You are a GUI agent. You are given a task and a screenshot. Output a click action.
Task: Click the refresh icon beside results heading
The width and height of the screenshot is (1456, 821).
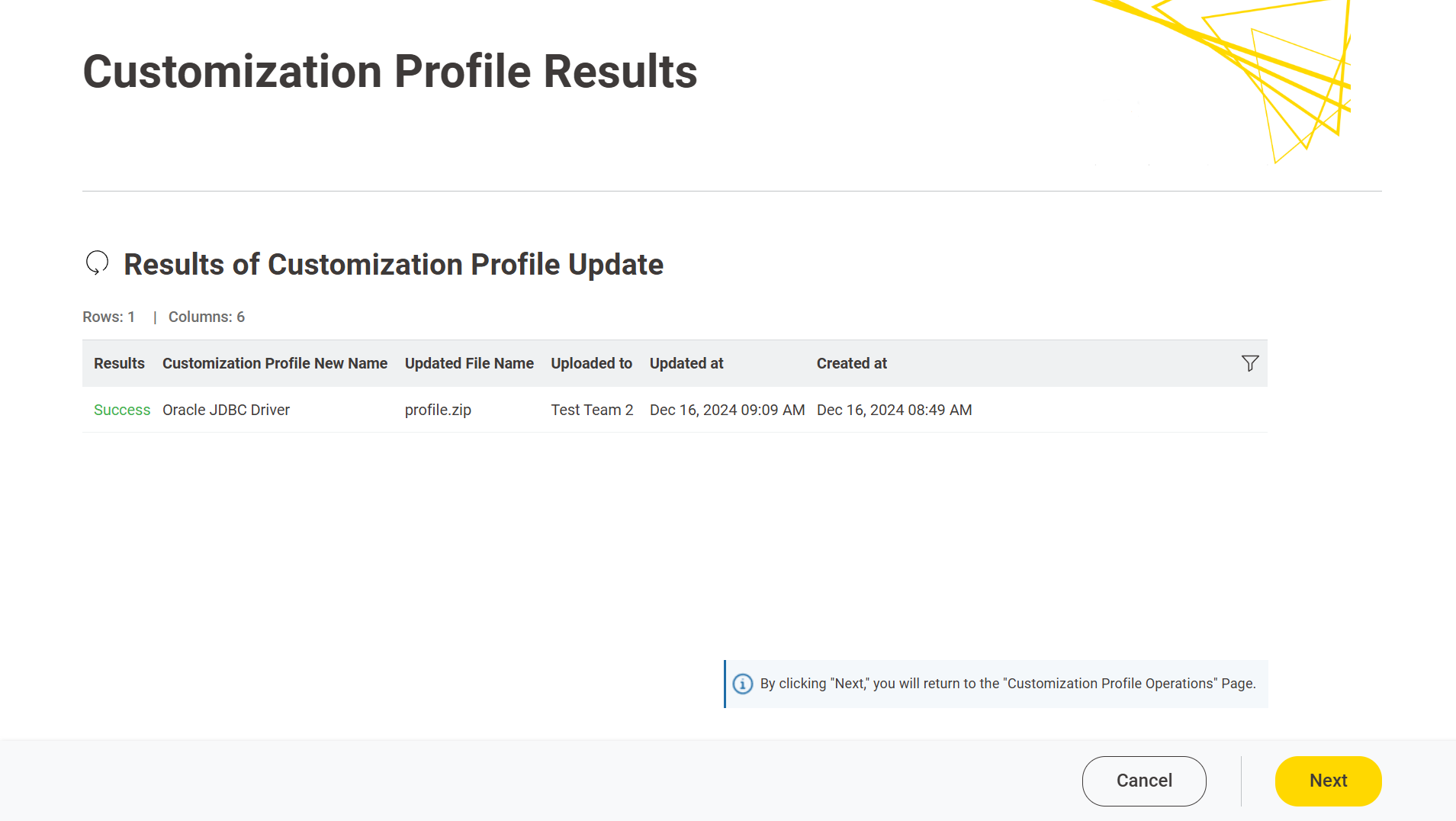pos(97,263)
